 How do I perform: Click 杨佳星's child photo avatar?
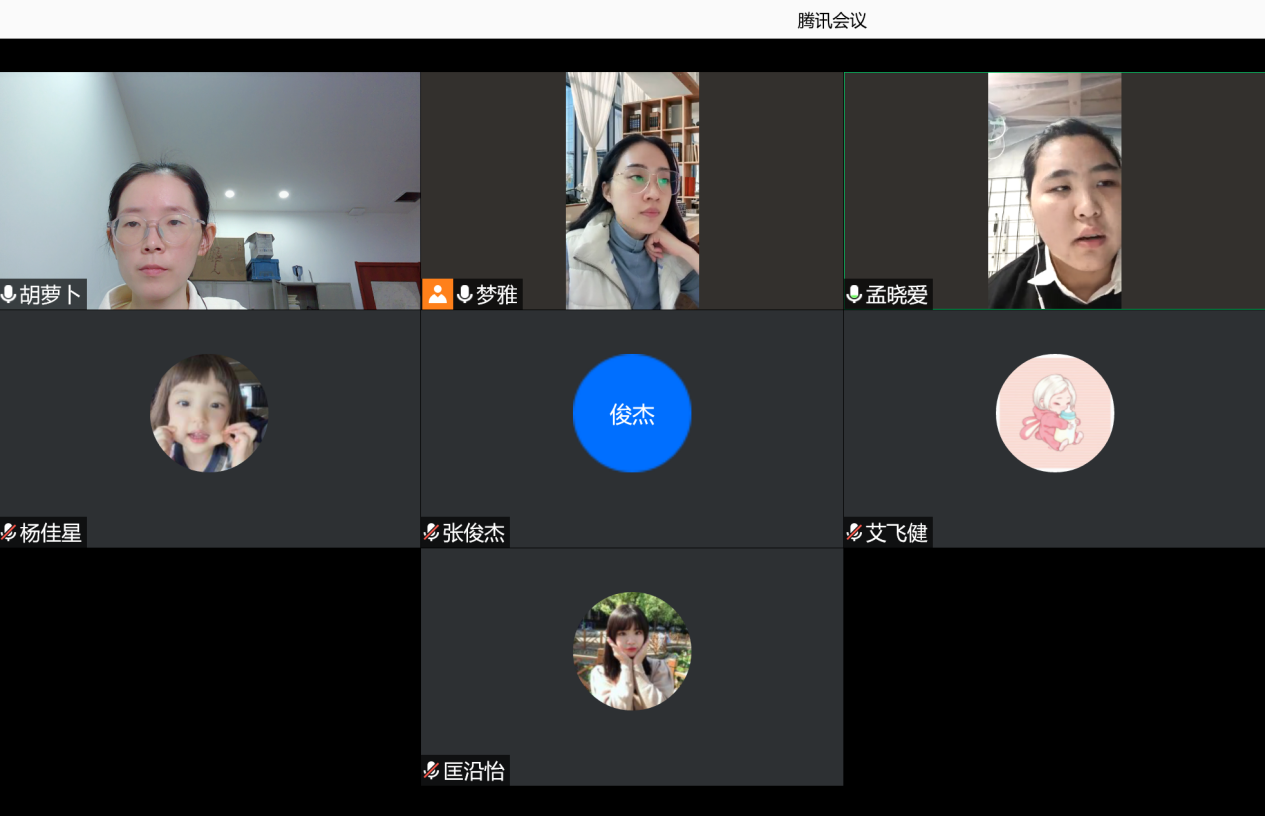point(209,413)
